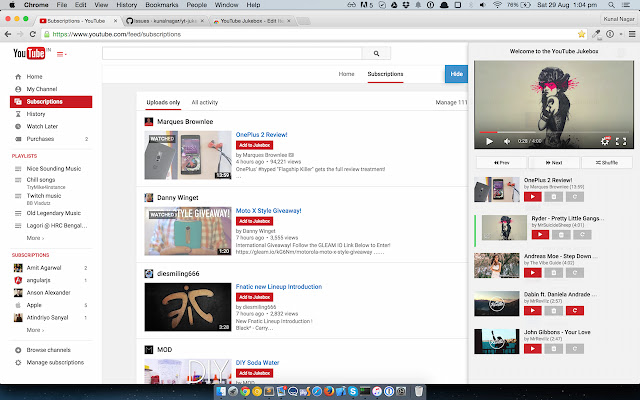
Task: Toggle repeat for OnePlus 2 Review
Action: point(575,197)
